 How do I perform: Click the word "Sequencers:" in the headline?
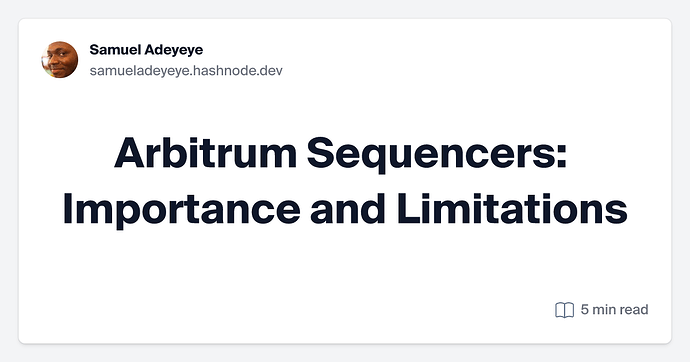(437, 155)
